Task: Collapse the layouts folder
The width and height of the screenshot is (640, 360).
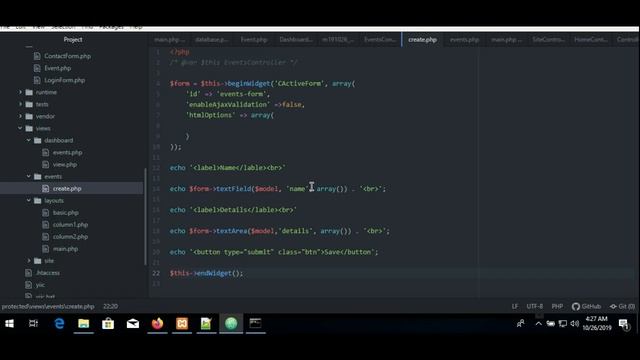Action: click(29, 200)
